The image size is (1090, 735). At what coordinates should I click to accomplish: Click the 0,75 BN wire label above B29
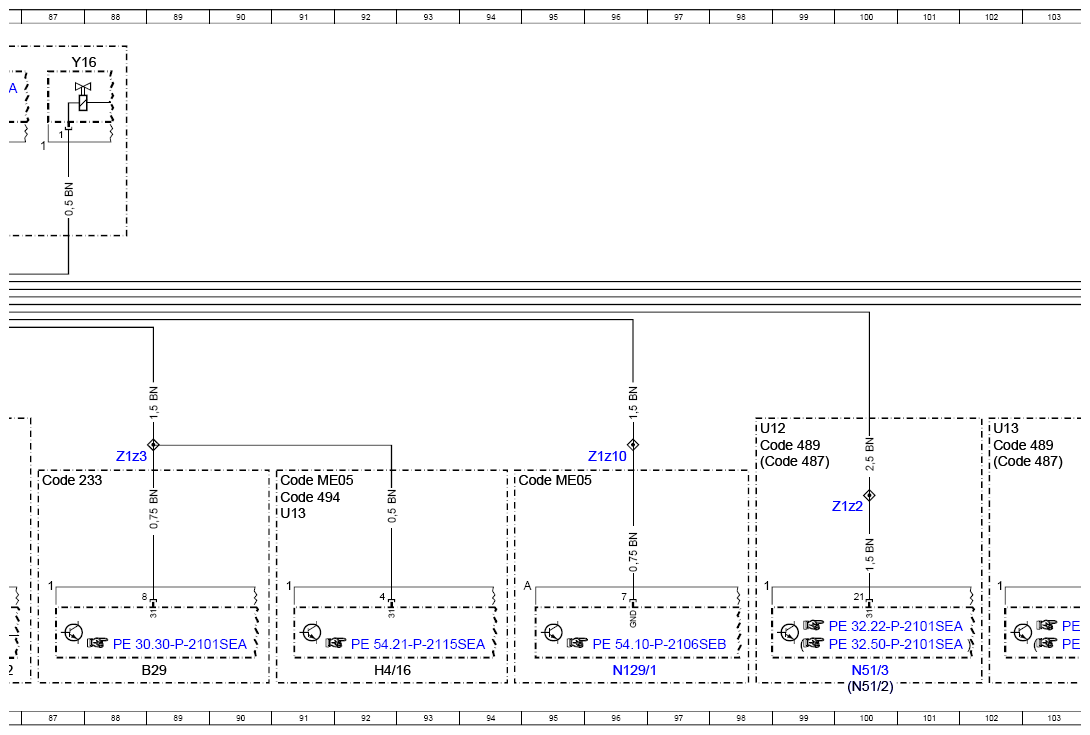154,509
